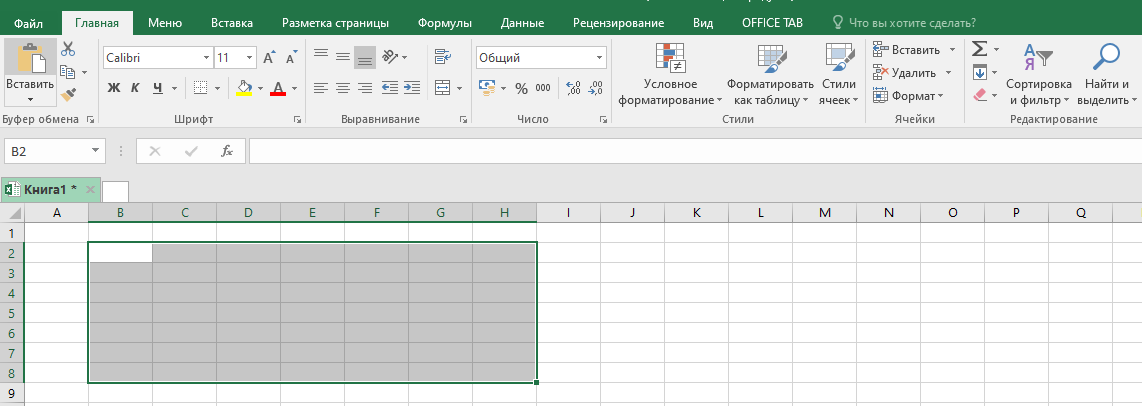This screenshot has width=1142, height=406.
Task: Open Форматировать как таблицу gallery
Action: 770,73
